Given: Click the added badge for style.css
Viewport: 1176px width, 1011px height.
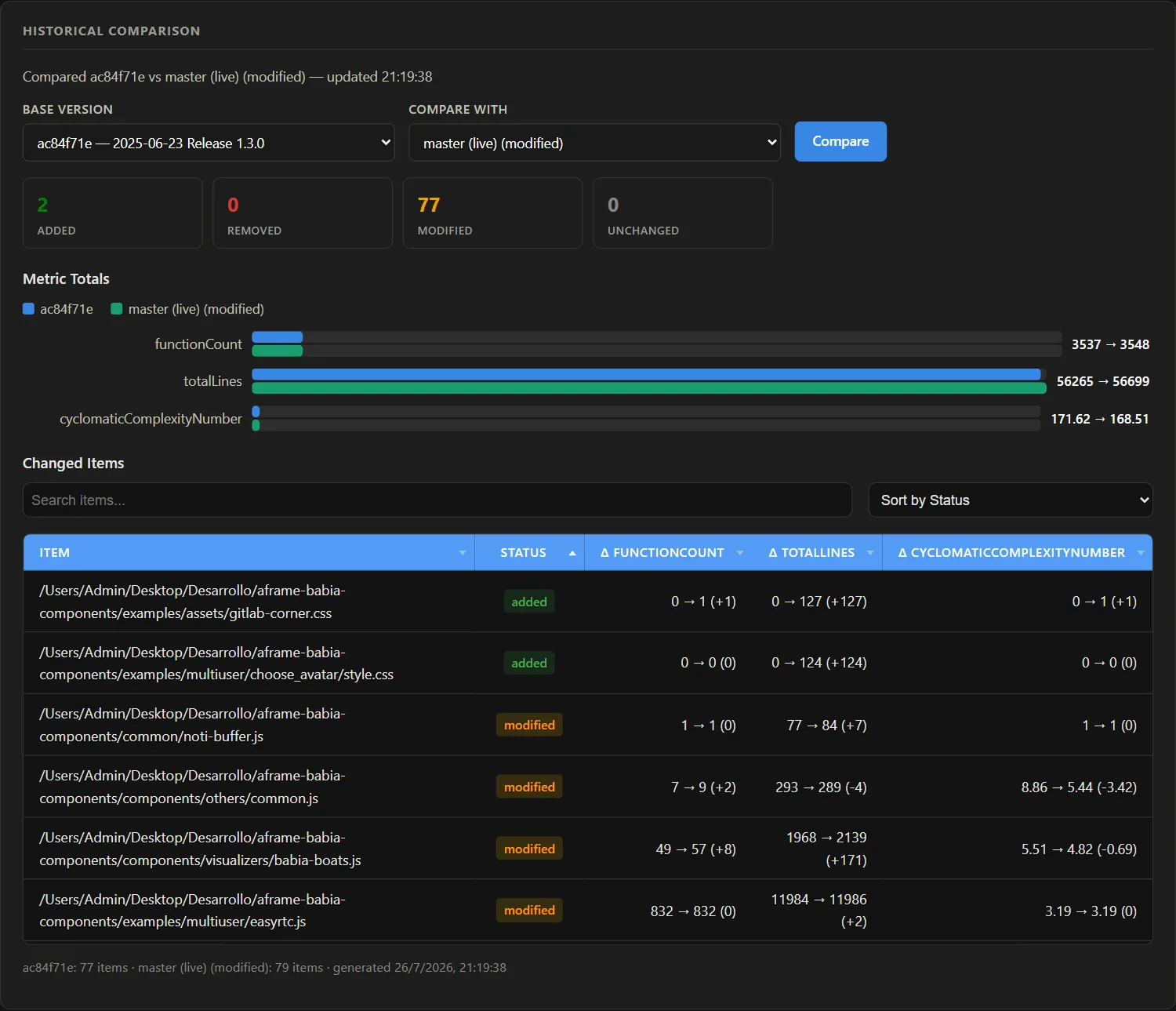Looking at the screenshot, I should [x=529, y=663].
